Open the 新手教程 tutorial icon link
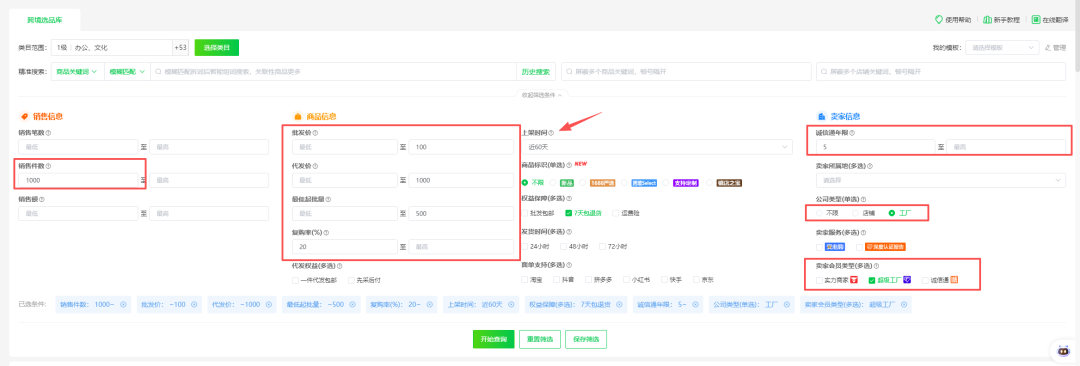This screenshot has width=1080, height=366. [987, 20]
